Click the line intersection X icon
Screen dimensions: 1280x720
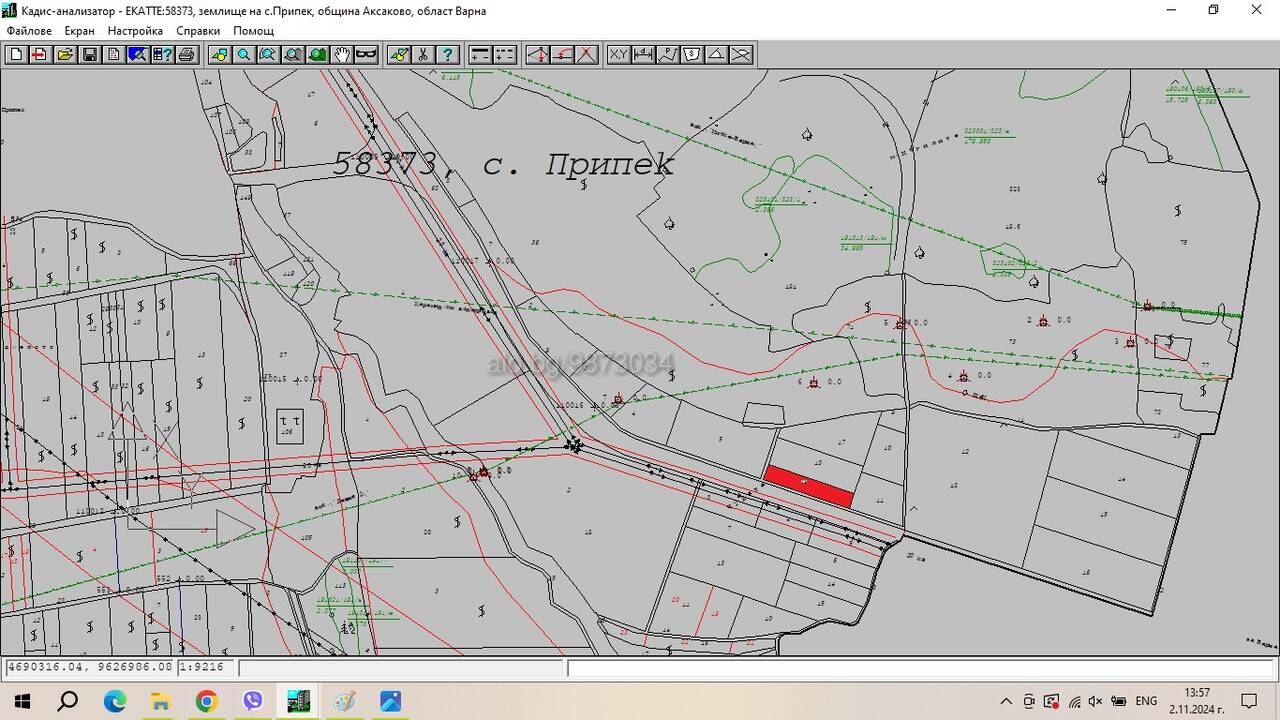(587, 54)
